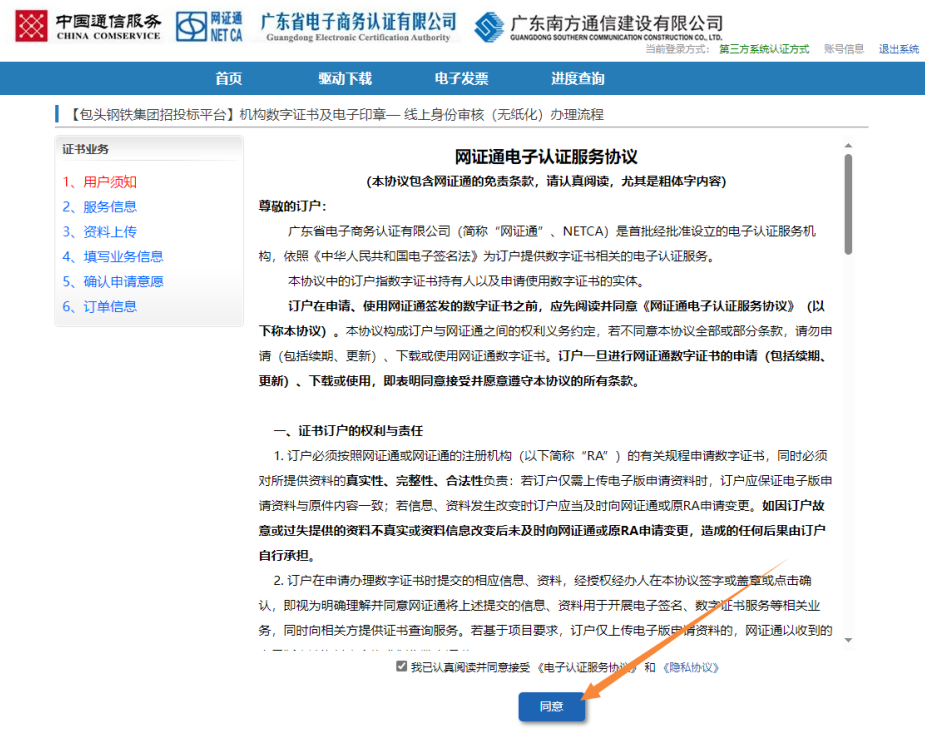Toggle the 我已认真阅读并同意接受 agreement checkbox
Image resolution: width=925 pixels, height=753 pixels.
(x=401, y=667)
